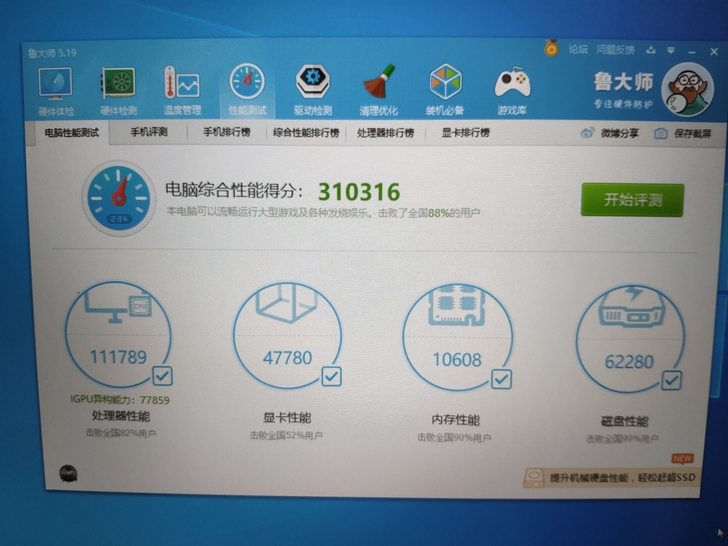Click the green 开始评测 button
Image resolution: width=728 pixels, height=546 pixels.
point(632,200)
